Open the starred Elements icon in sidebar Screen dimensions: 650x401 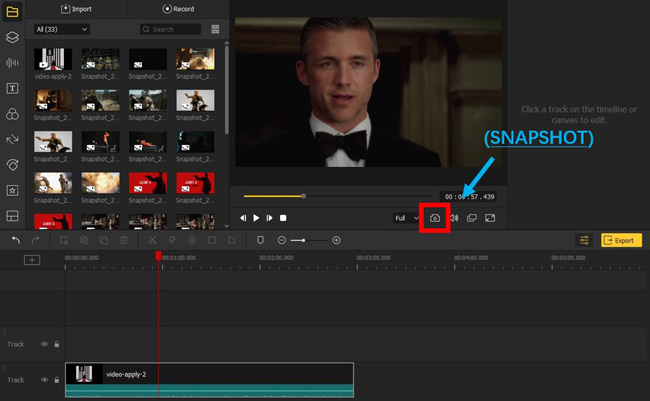12,191
